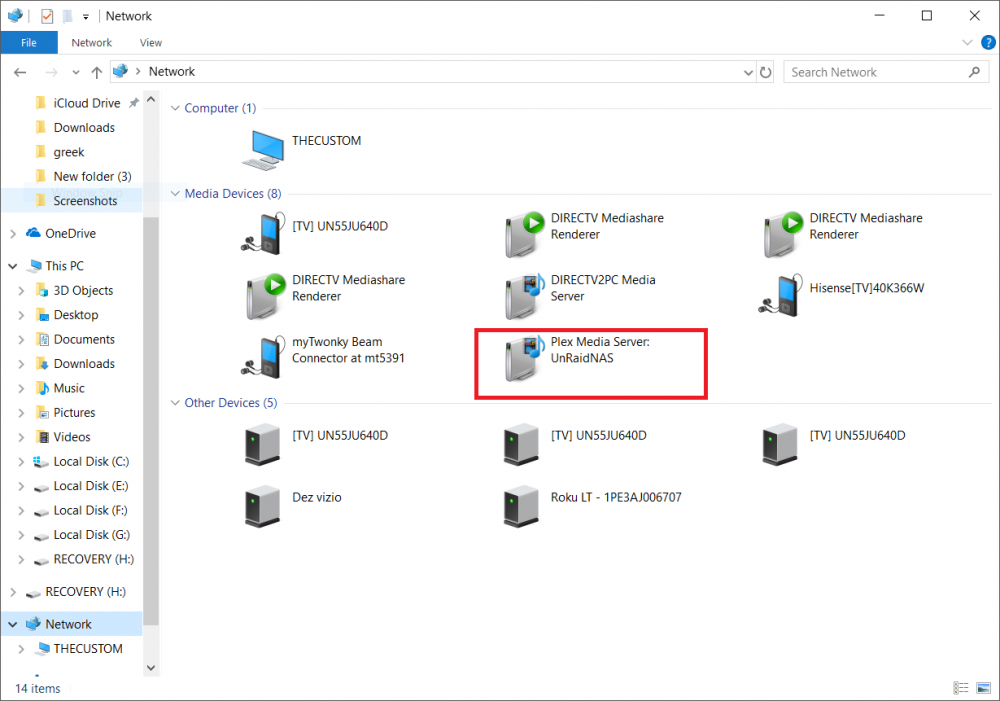Click the Refresh button in address bar
The width and height of the screenshot is (1000, 701).
[766, 72]
